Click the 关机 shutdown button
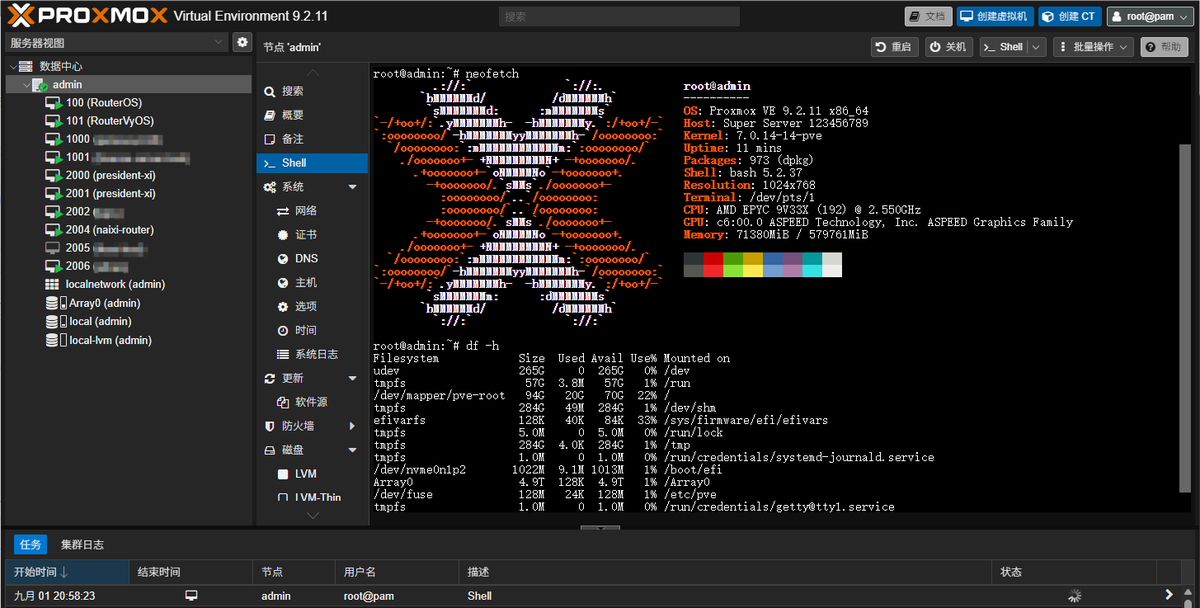 click(x=948, y=47)
